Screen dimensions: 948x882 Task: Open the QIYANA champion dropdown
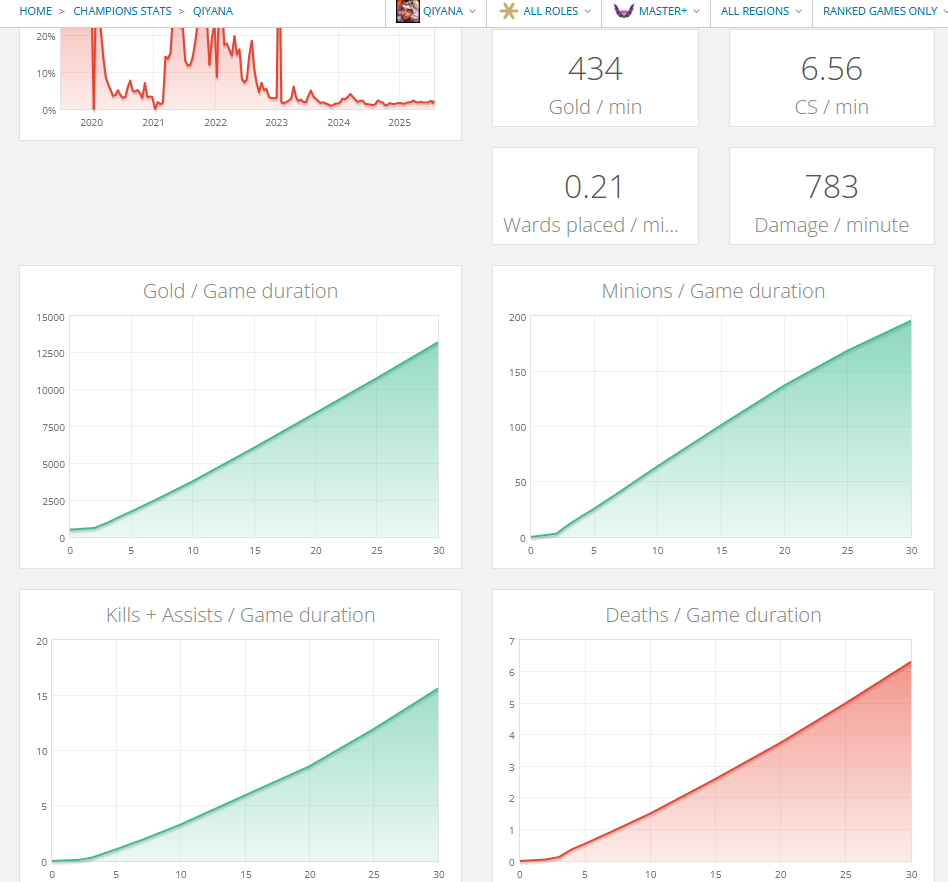click(436, 11)
